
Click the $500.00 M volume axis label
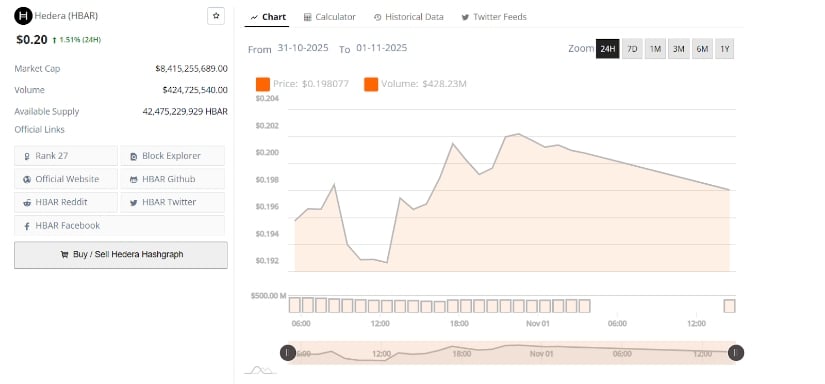268,296
